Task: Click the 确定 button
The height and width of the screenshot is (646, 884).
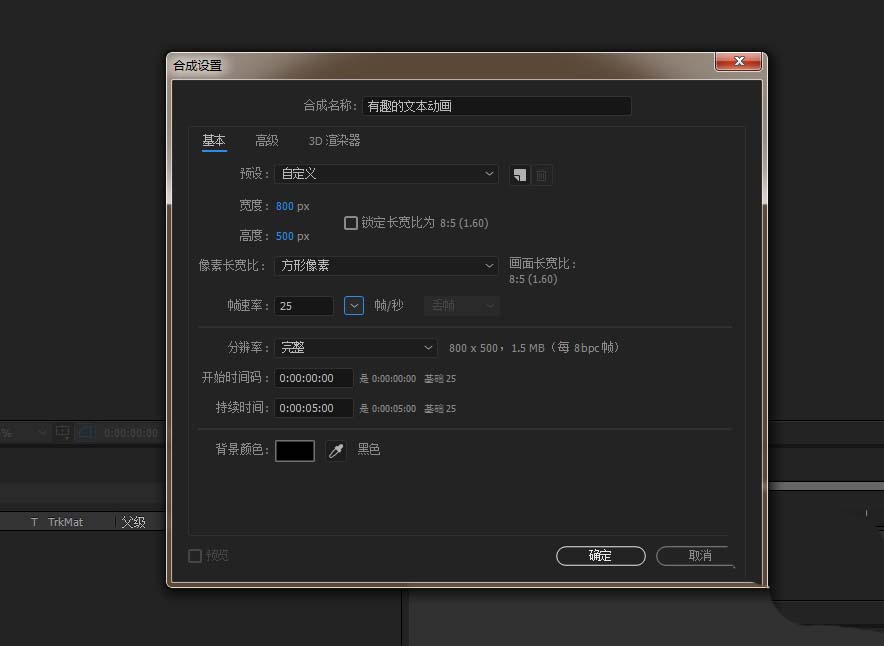Action: click(600, 556)
